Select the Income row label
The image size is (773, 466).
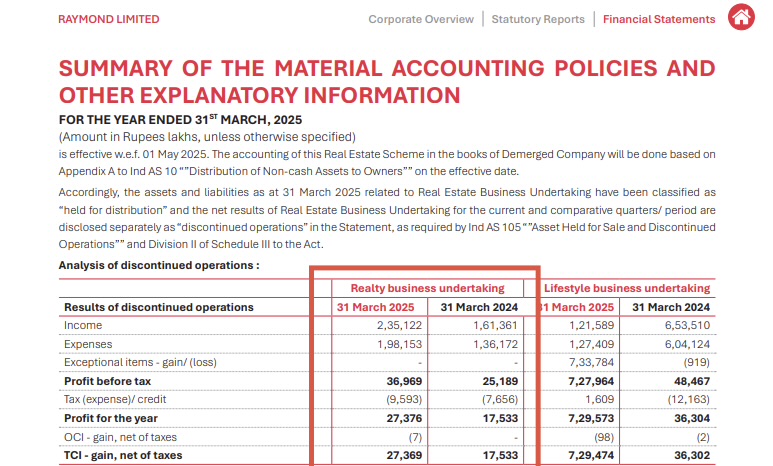click(83, 326)
